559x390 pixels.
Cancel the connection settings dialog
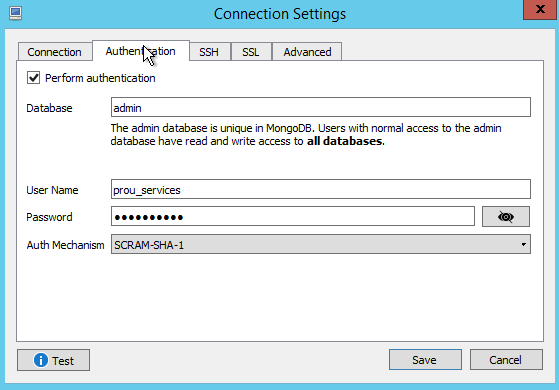(506, 360)
